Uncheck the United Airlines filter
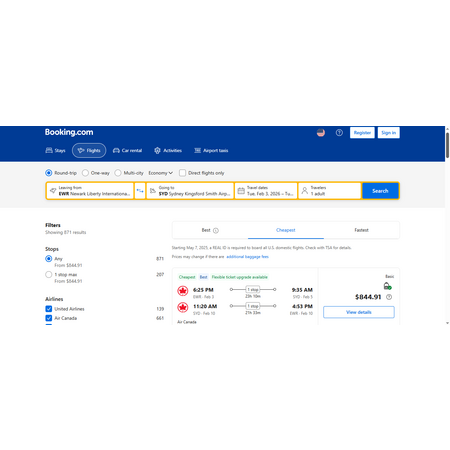 [49, 309]
